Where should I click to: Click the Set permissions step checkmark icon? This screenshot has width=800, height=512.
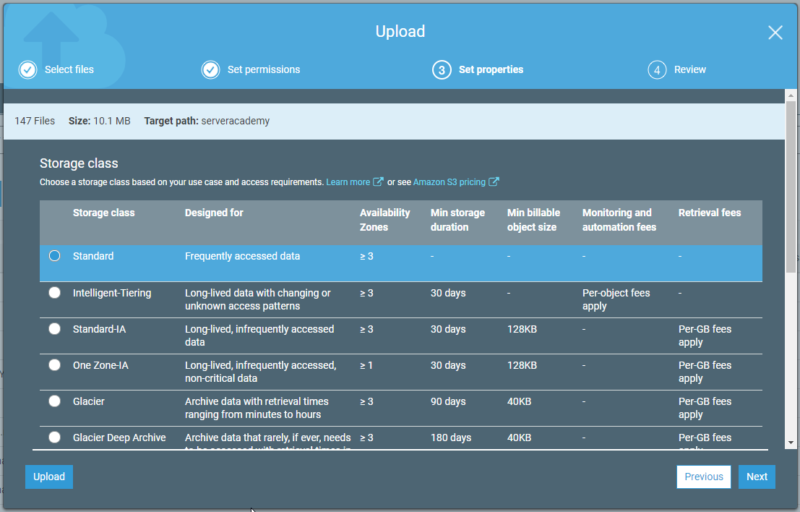pyautogui.click(x=210, y=70)
